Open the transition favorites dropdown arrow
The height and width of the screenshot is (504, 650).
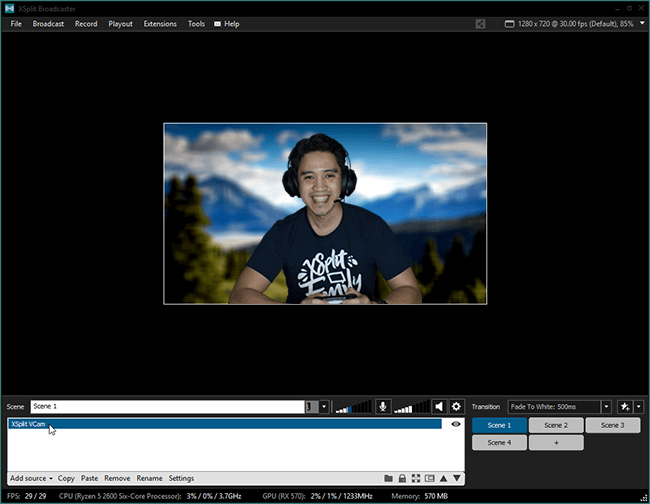(x=639, y=407)
